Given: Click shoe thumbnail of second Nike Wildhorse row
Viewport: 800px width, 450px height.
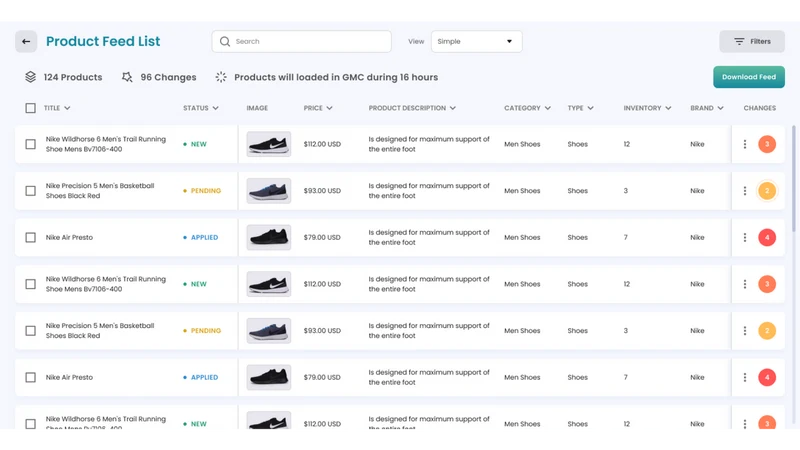Looking at the screenshot, I should point(269,284).
